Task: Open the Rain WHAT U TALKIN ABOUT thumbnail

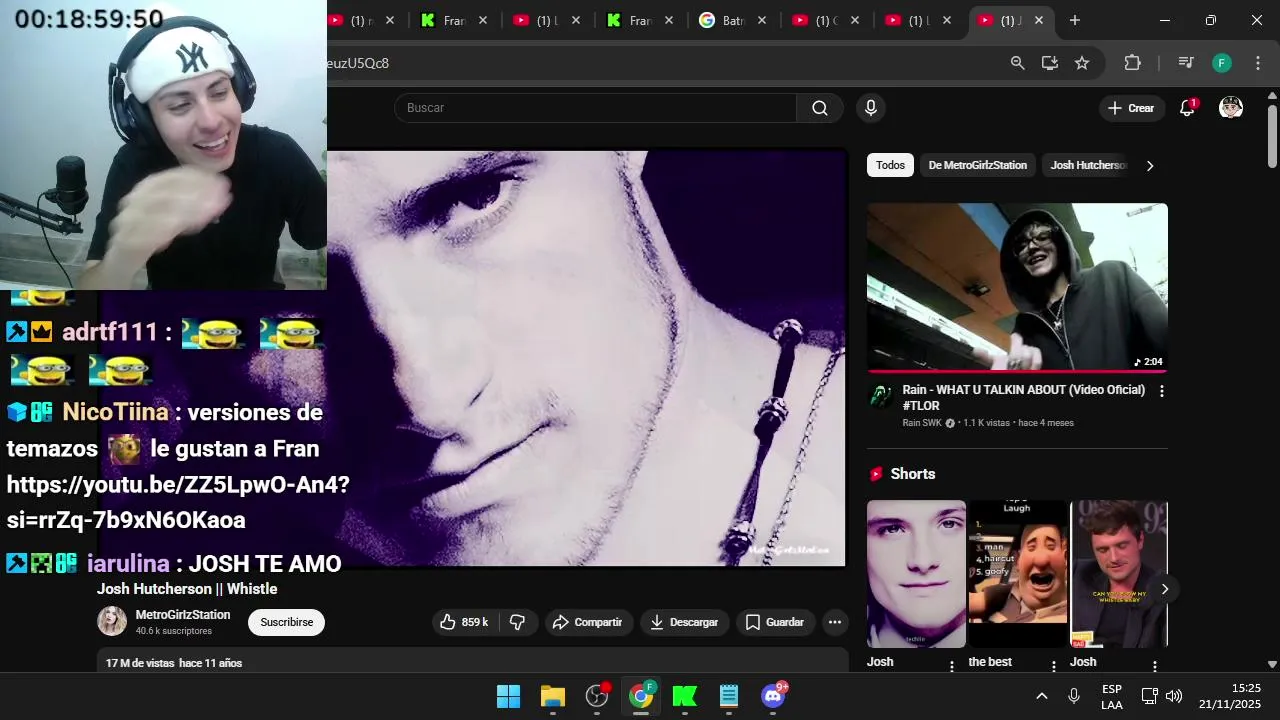Action: coord(1017,288)
